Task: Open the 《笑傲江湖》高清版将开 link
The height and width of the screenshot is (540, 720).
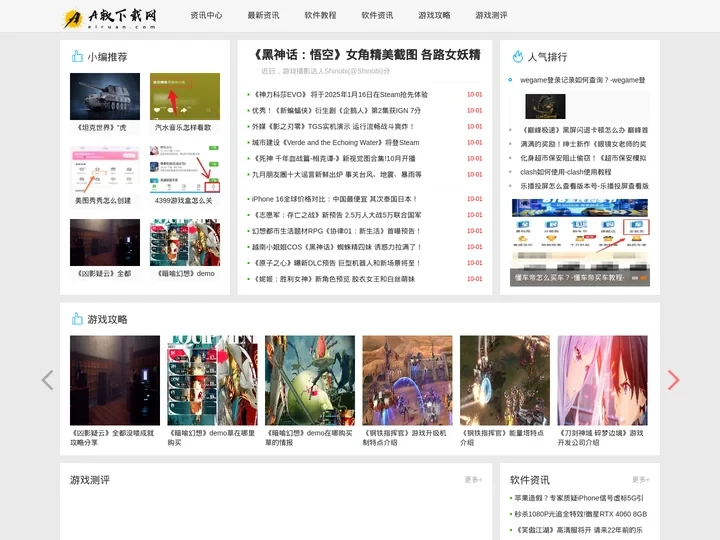Action: (x=579, y=530)
